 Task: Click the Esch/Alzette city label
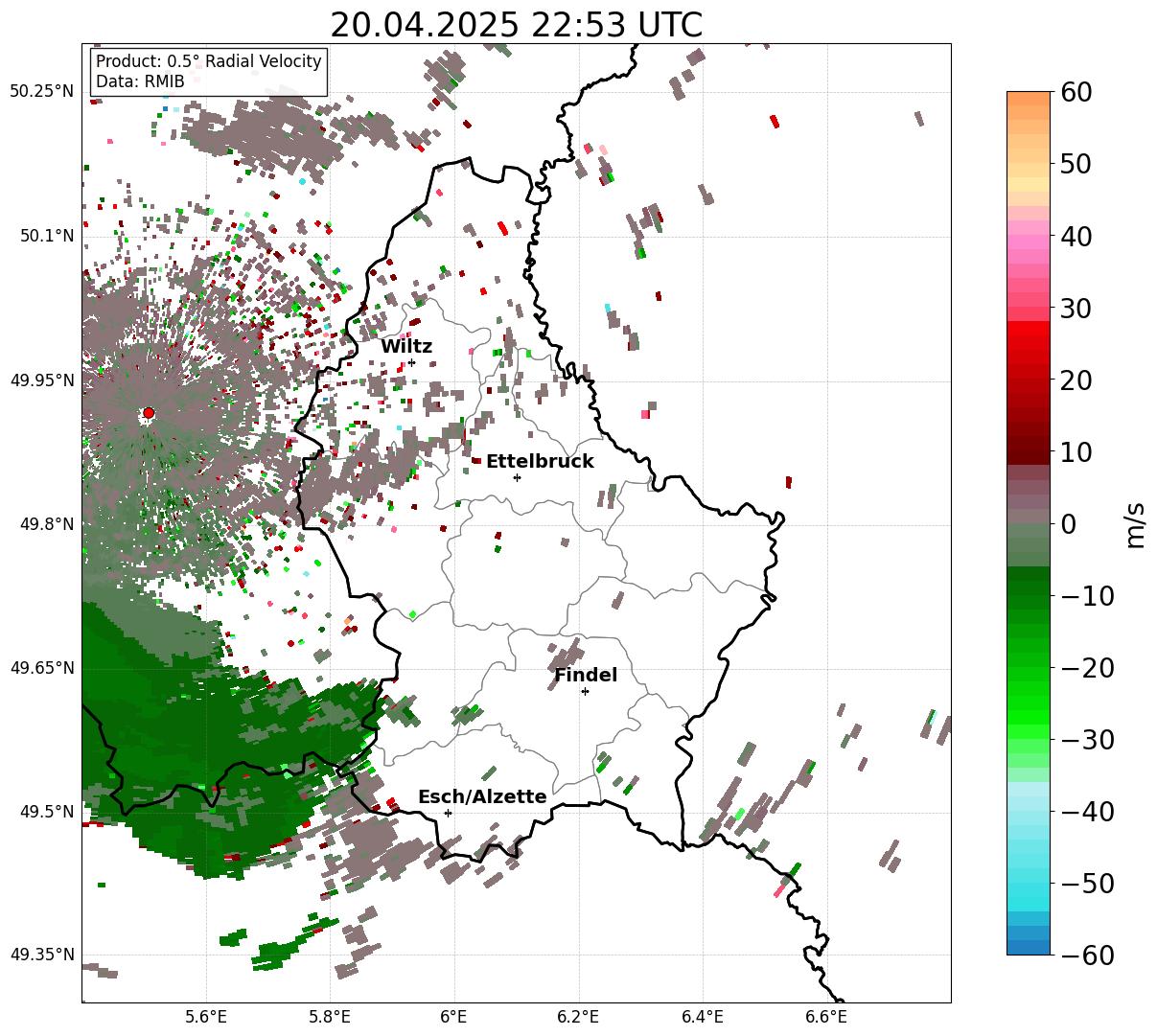pos(482,796)
